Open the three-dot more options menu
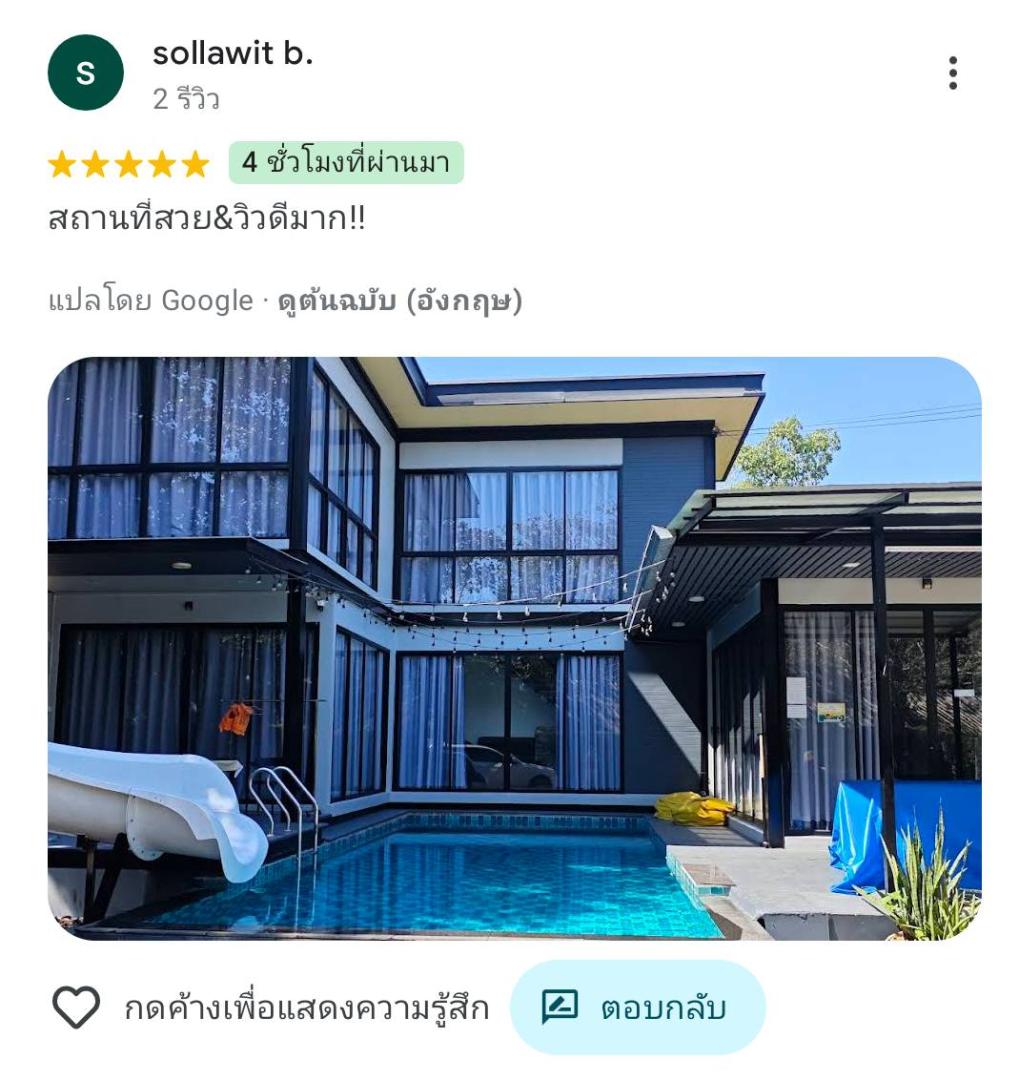 coord(953,73)
